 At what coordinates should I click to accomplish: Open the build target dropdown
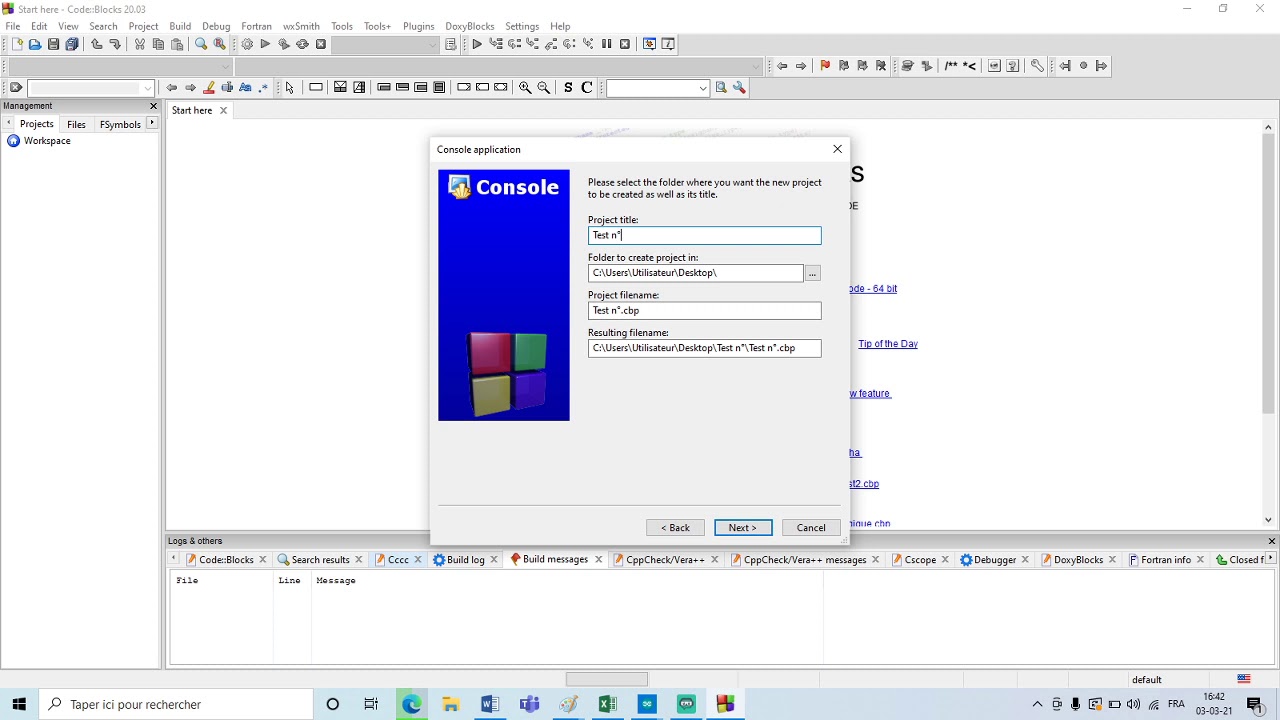pos(433,44)
